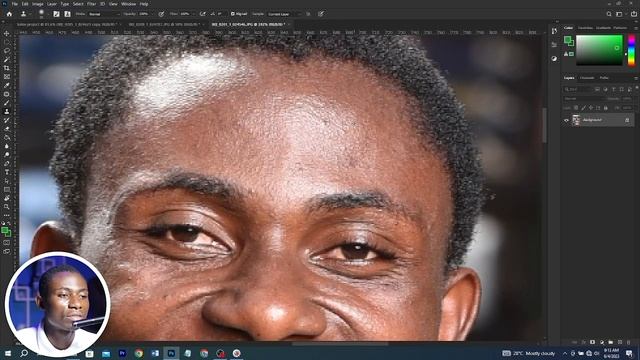Select the Horizontal Type tool

tap(7, 172)
